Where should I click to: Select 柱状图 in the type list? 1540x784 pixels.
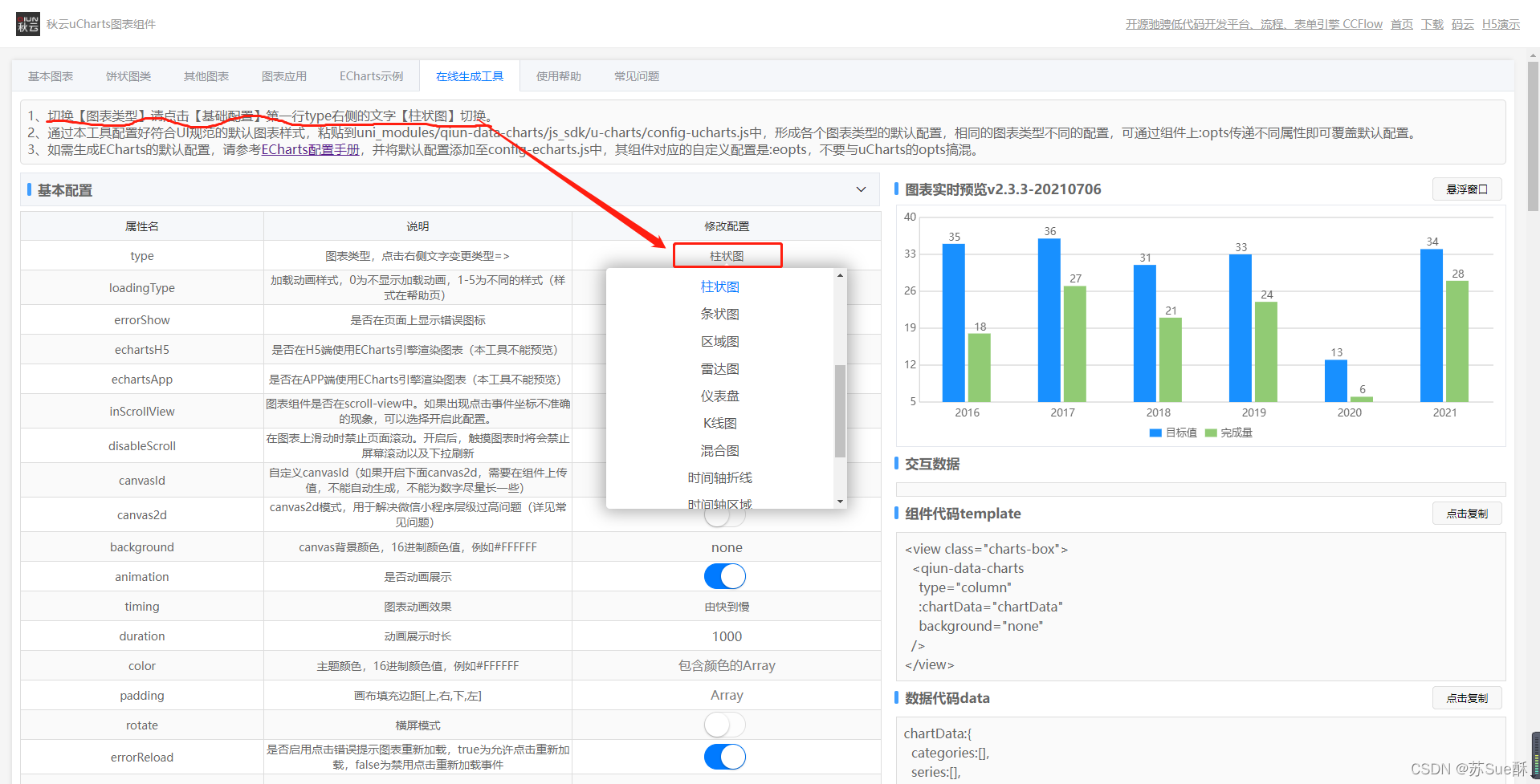[719, 287]
